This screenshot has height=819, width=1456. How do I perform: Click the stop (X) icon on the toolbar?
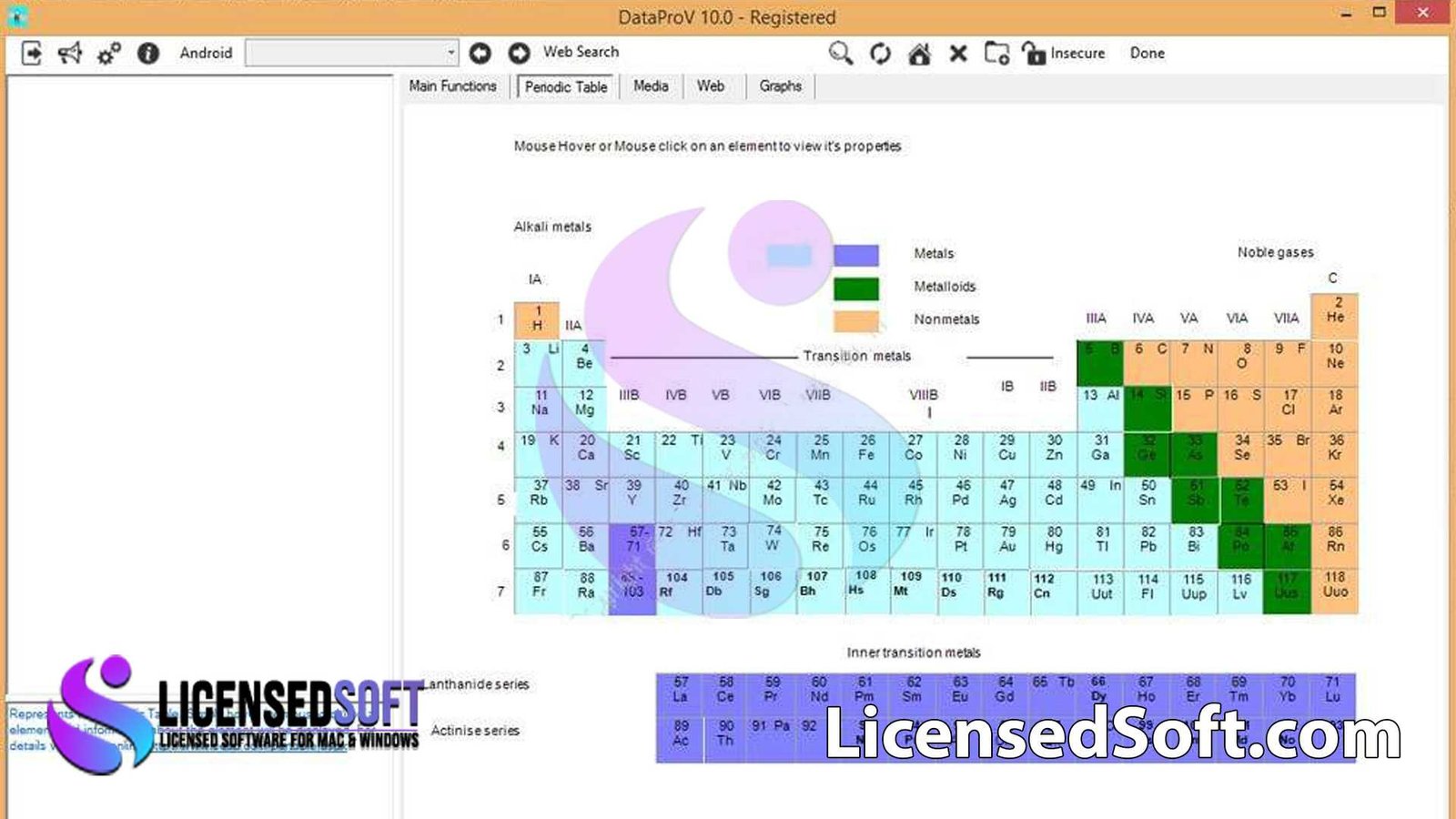[x=957, y=54]
